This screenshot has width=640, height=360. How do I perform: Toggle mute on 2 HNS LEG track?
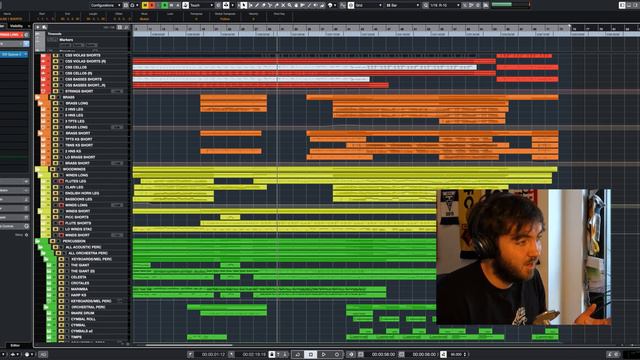pos(56,109)
